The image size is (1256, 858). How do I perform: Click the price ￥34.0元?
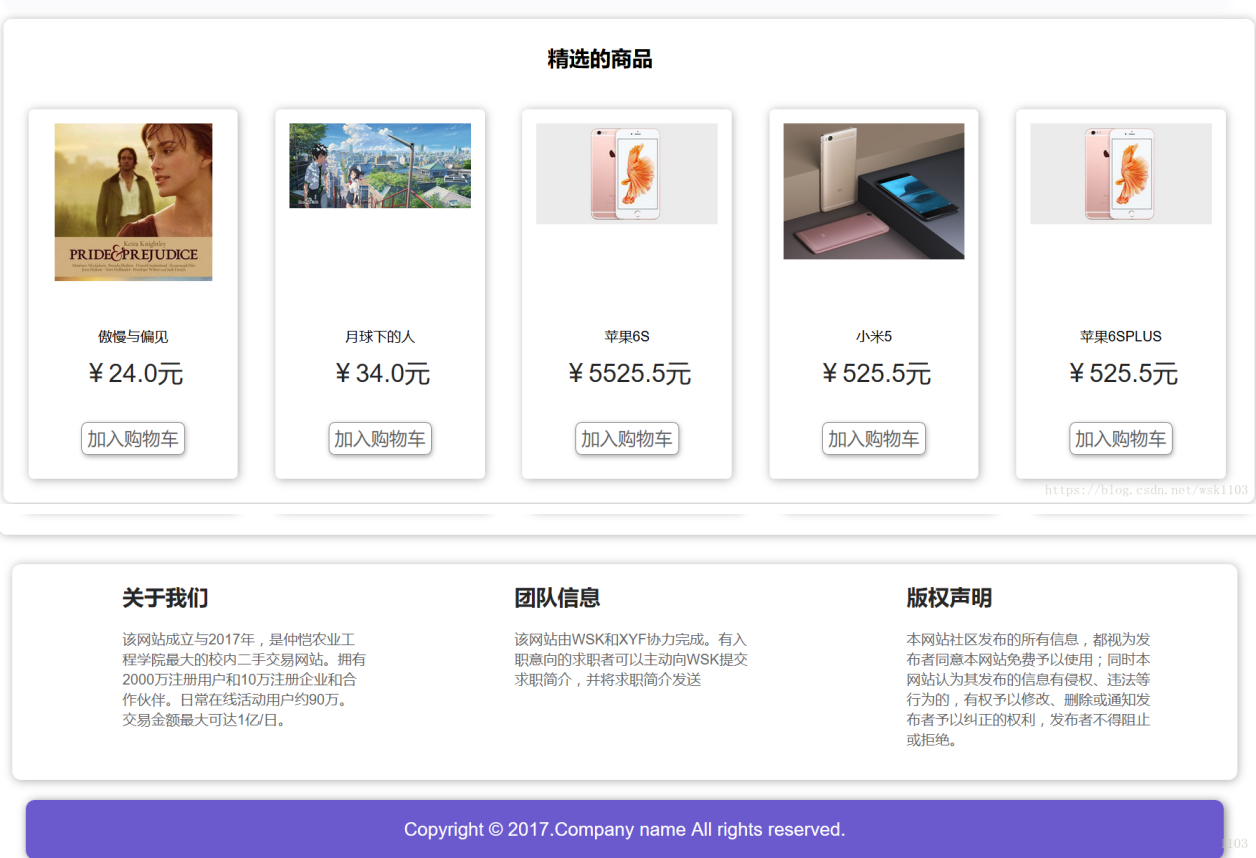click(381, 374)
